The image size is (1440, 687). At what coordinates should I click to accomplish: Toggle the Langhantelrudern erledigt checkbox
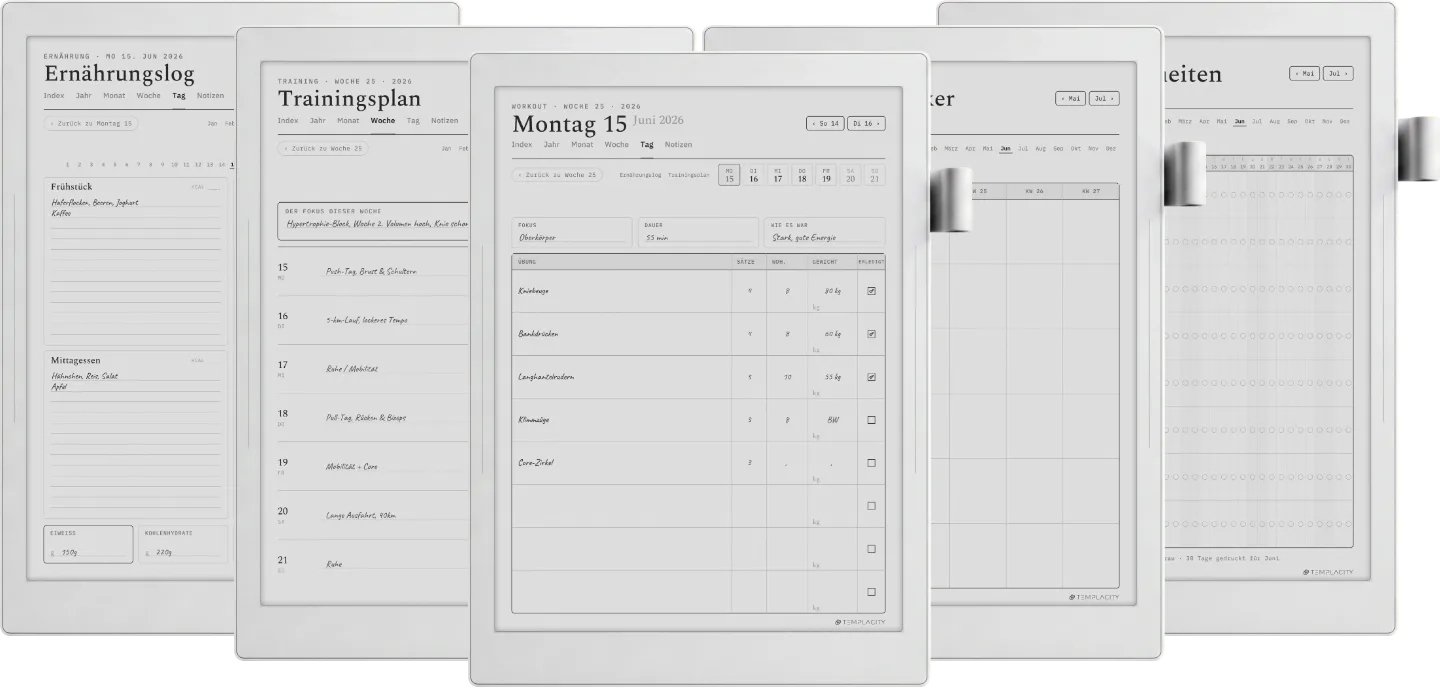pos(871,377)
